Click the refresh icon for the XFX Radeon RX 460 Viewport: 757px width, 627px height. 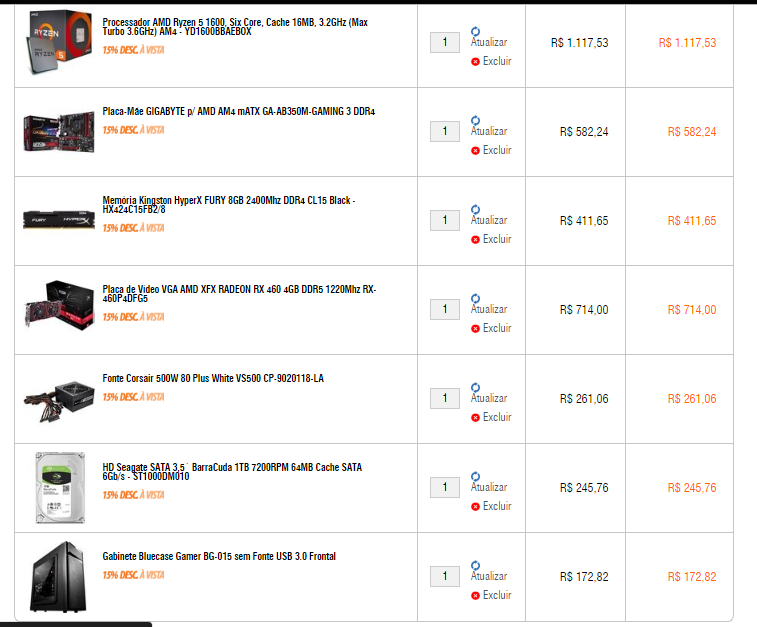(x=476, y=298)
